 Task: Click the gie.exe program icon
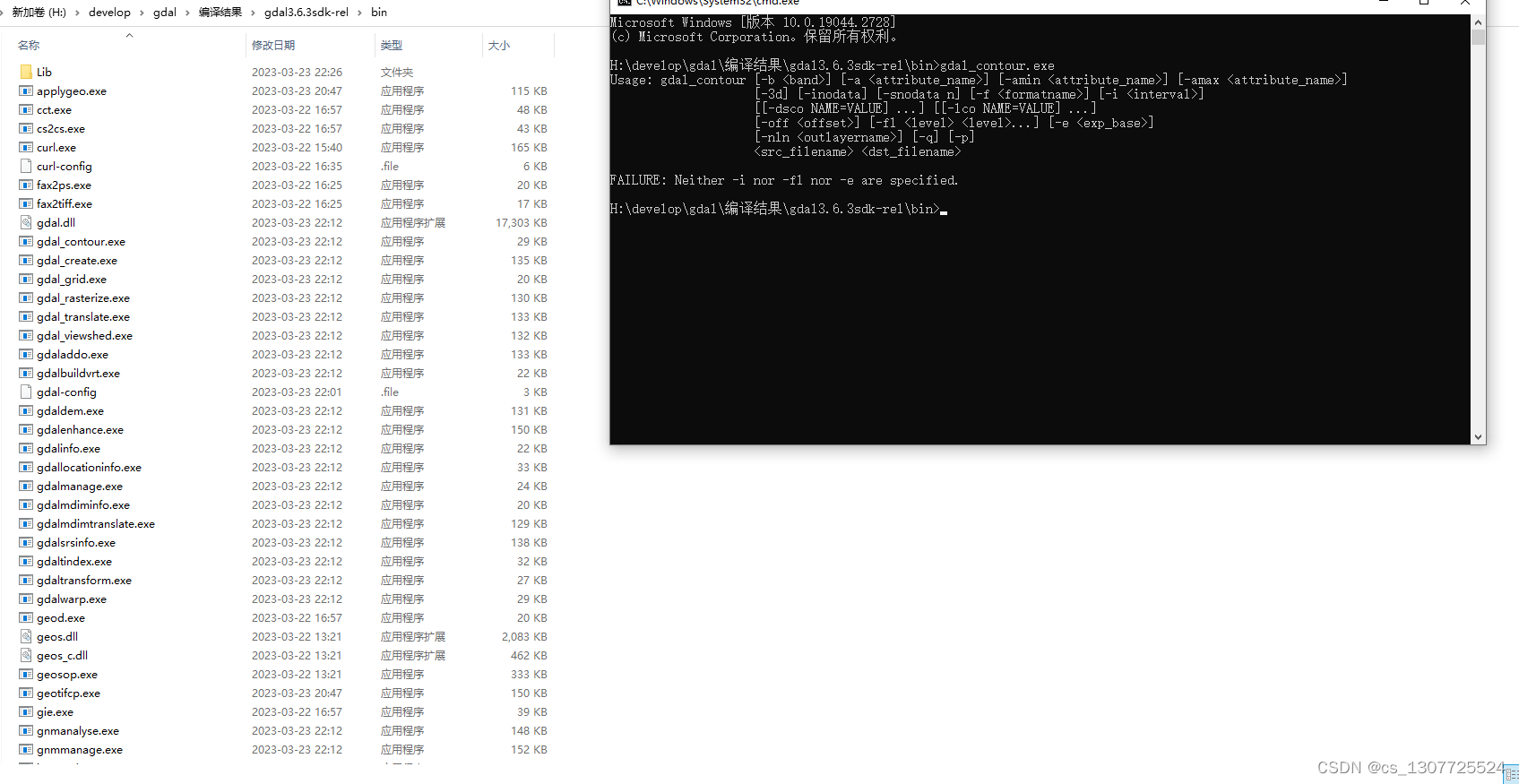click(x=26, y=711)
